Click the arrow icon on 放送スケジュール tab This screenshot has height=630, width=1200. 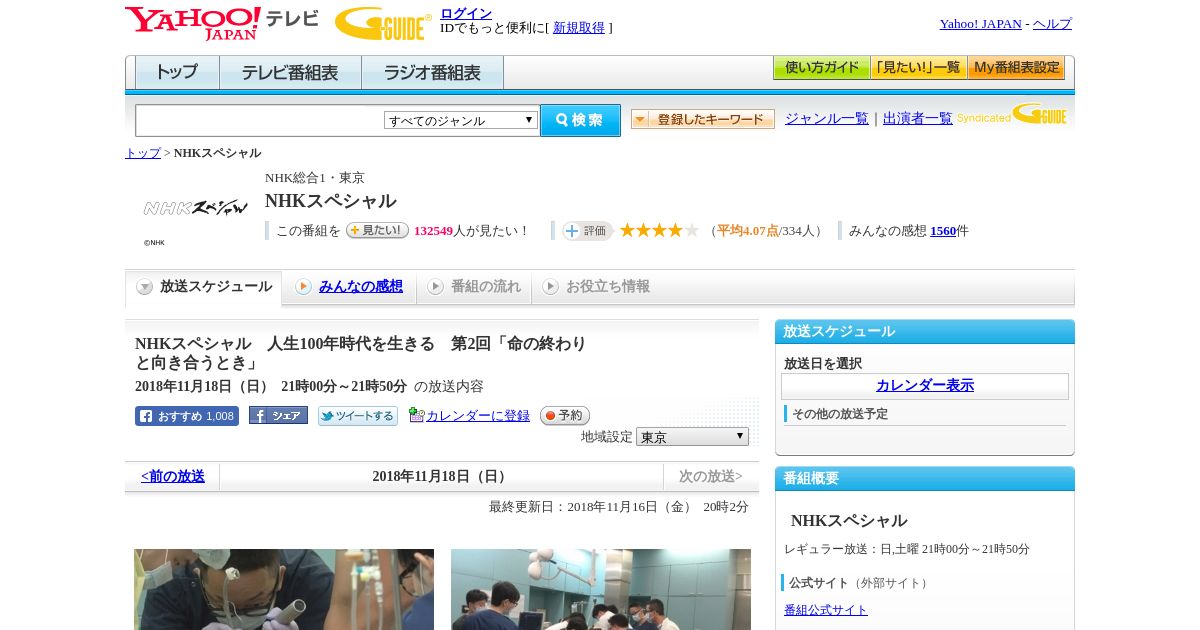coord(145,287)
